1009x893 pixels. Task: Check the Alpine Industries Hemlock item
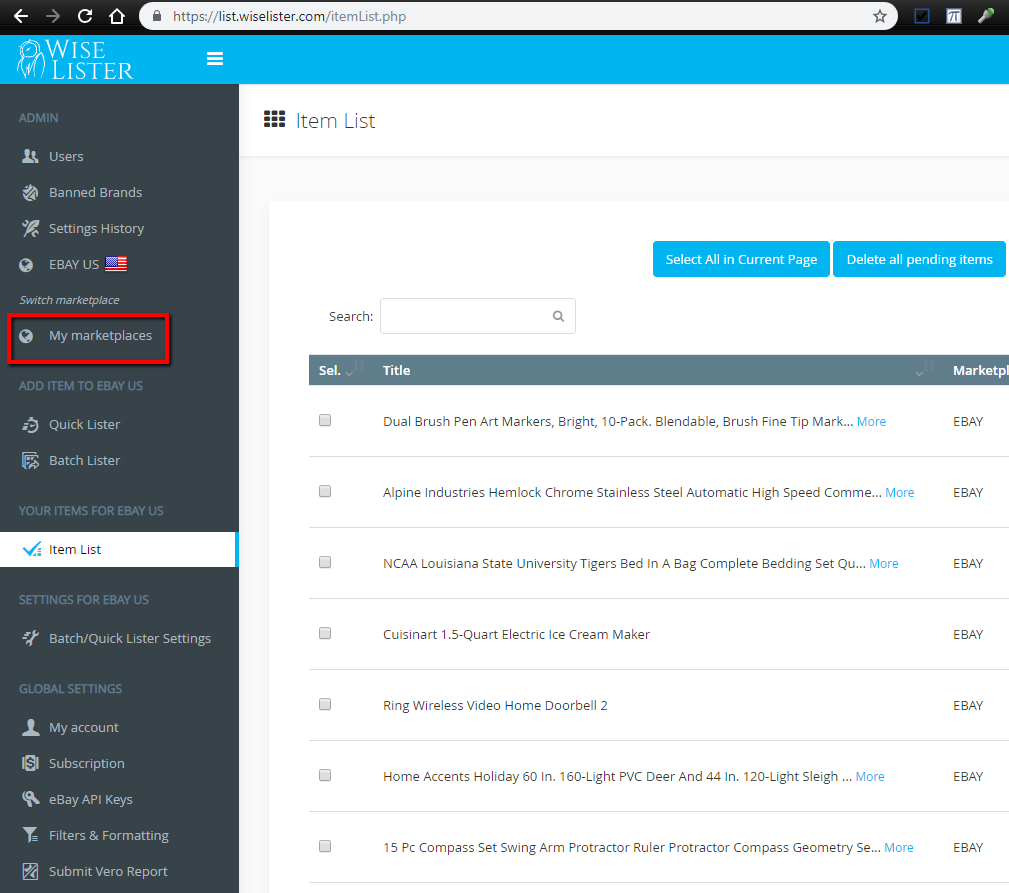(325, 492)
